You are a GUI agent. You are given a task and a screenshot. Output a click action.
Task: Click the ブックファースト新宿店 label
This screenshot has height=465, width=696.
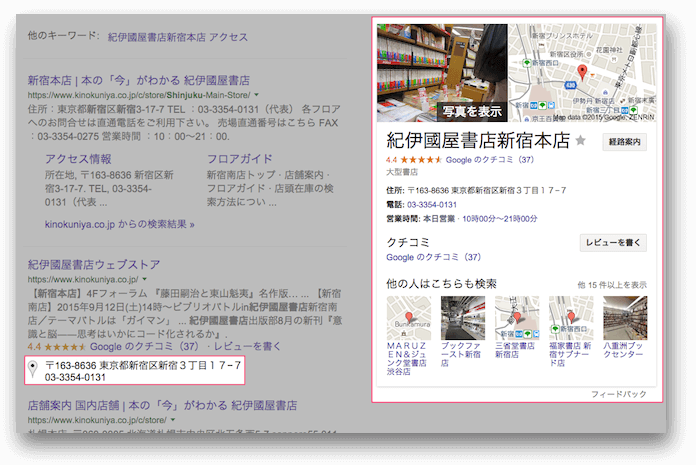461,354
